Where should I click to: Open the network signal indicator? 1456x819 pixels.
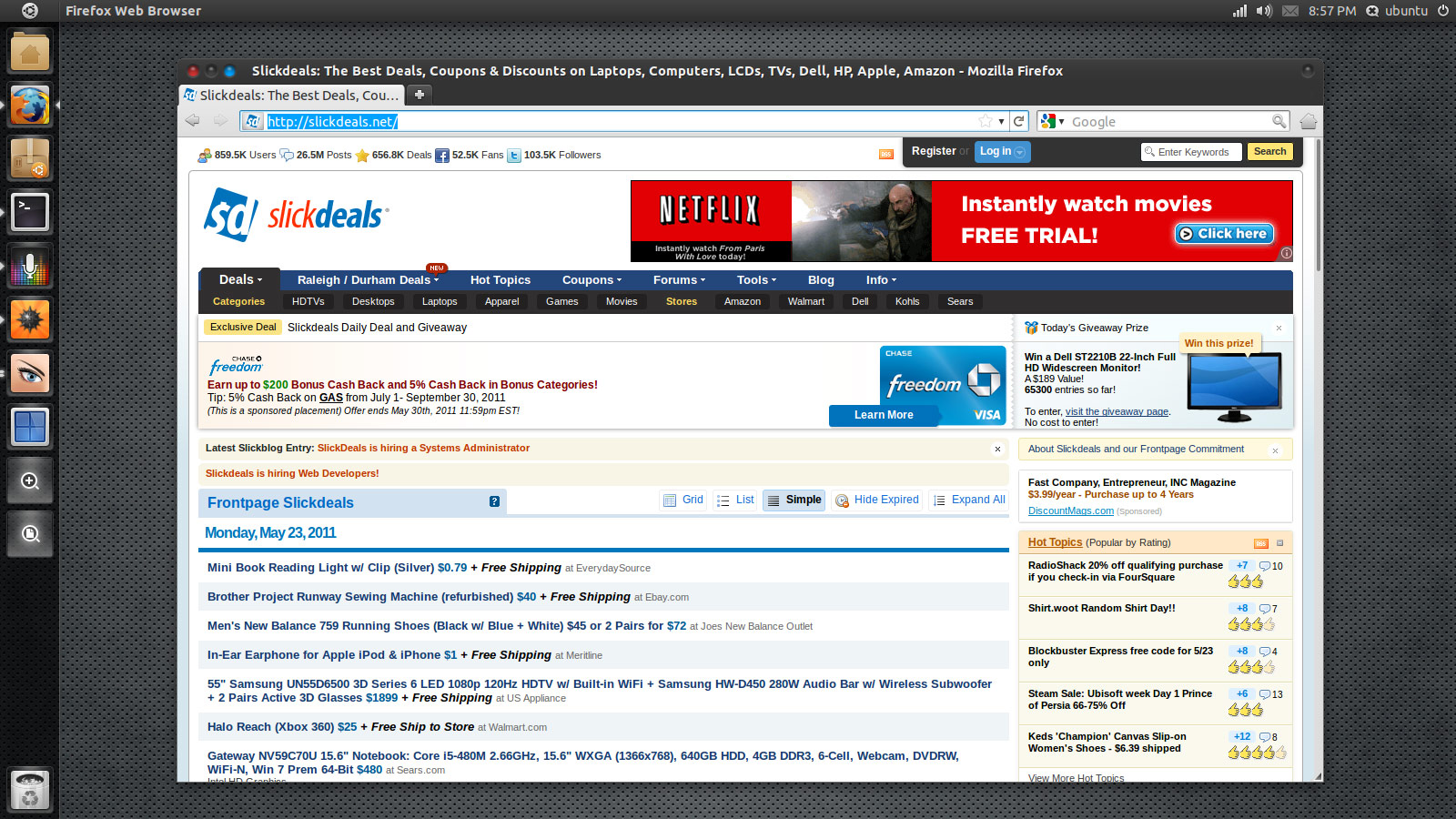1239,11
